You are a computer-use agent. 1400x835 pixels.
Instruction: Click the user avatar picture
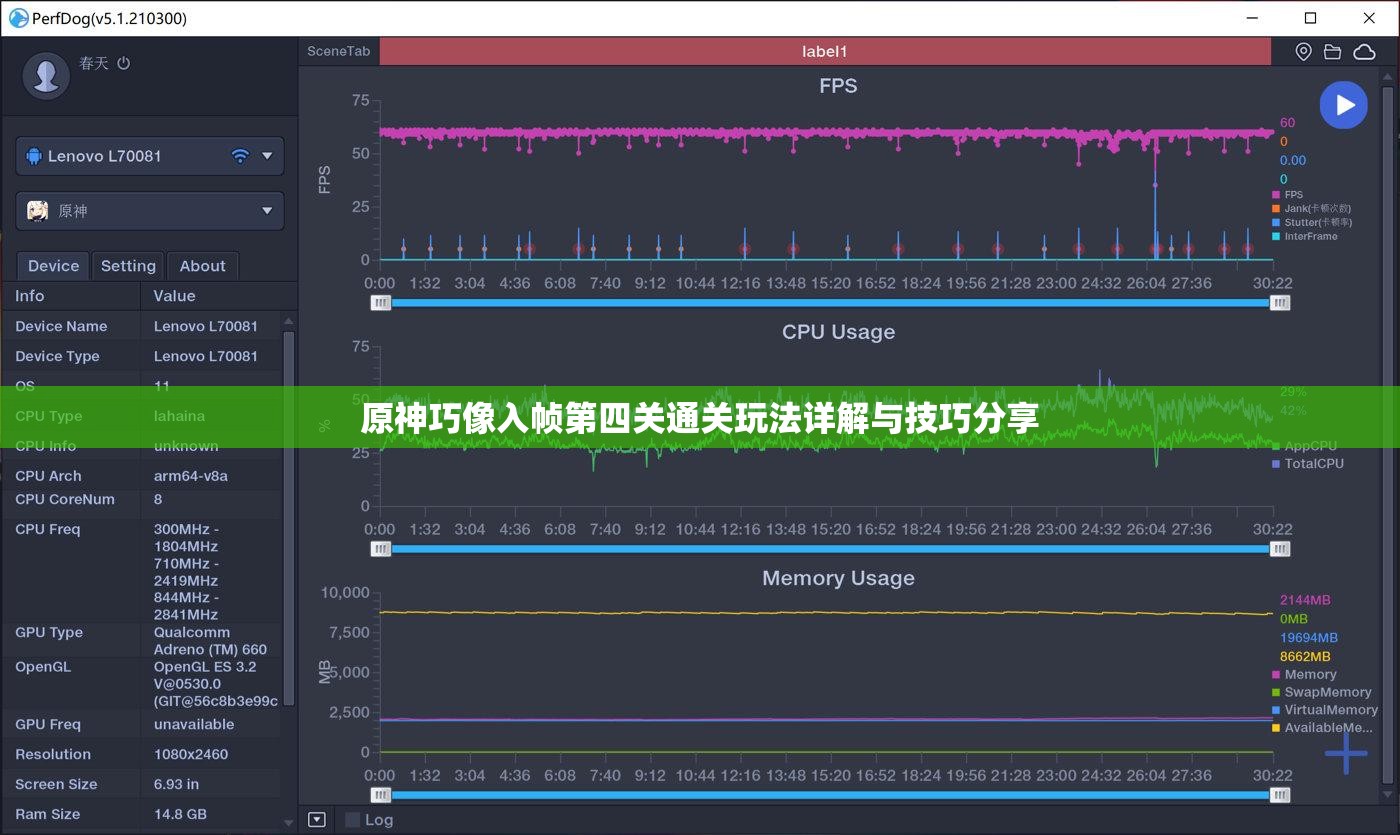pyautogui.click(x=46, y=75)
